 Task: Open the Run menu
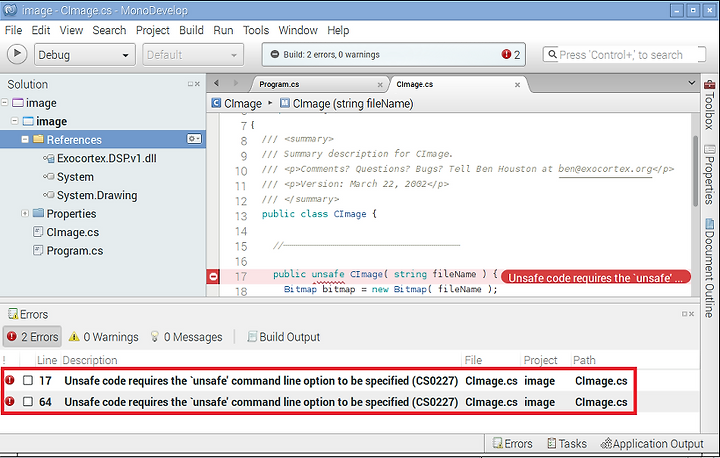coord(223,30)
